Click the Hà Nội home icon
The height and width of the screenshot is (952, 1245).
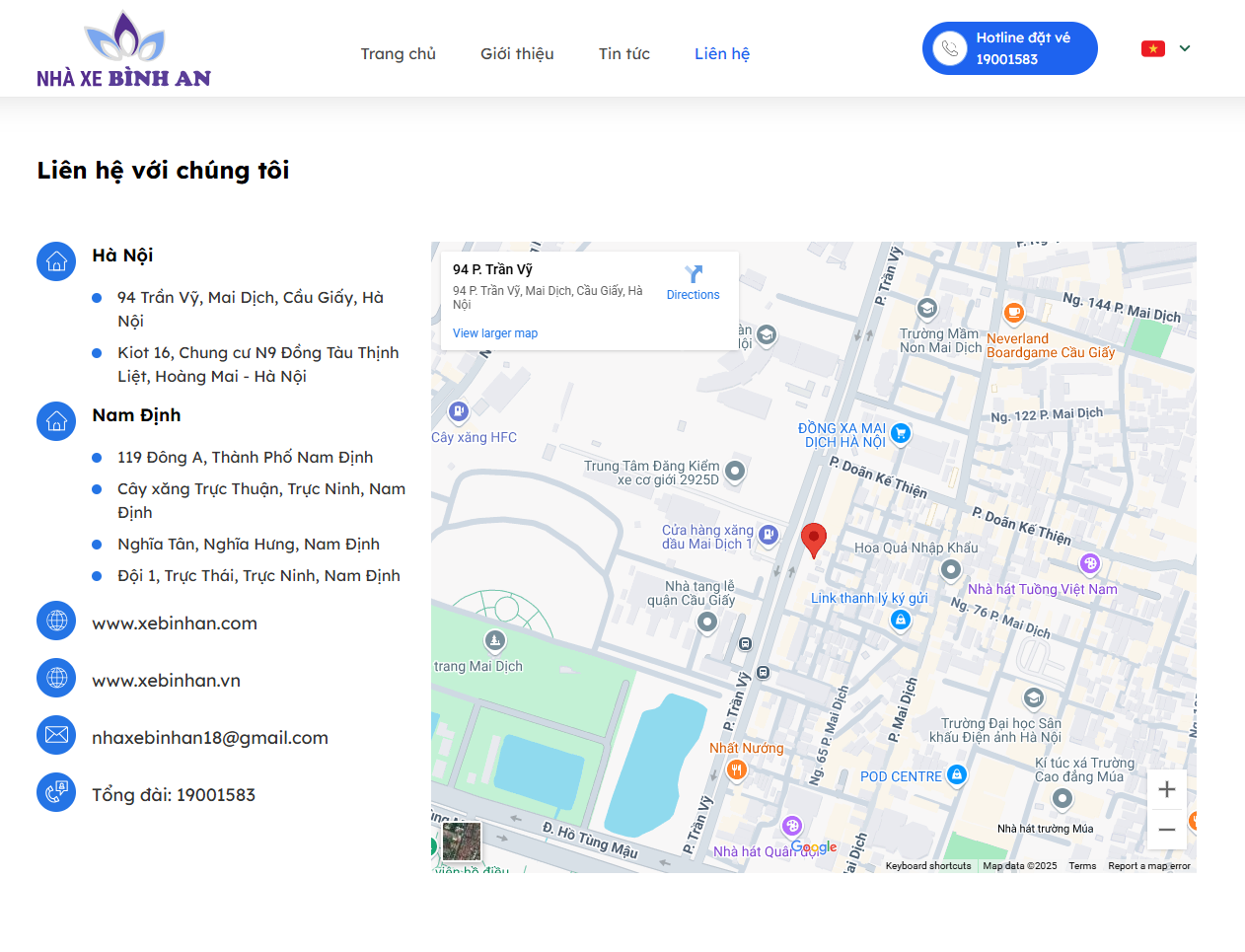tap(56, 261)
